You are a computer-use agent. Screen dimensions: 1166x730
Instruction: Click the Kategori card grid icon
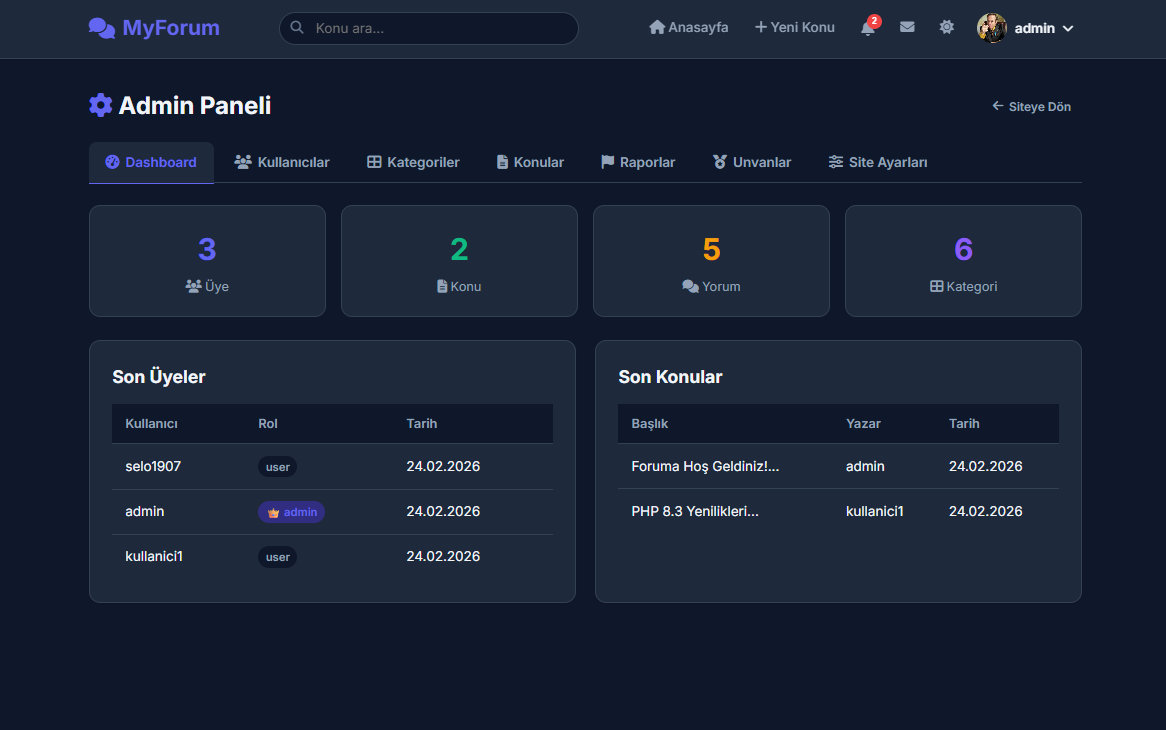[x=937, y=286]
